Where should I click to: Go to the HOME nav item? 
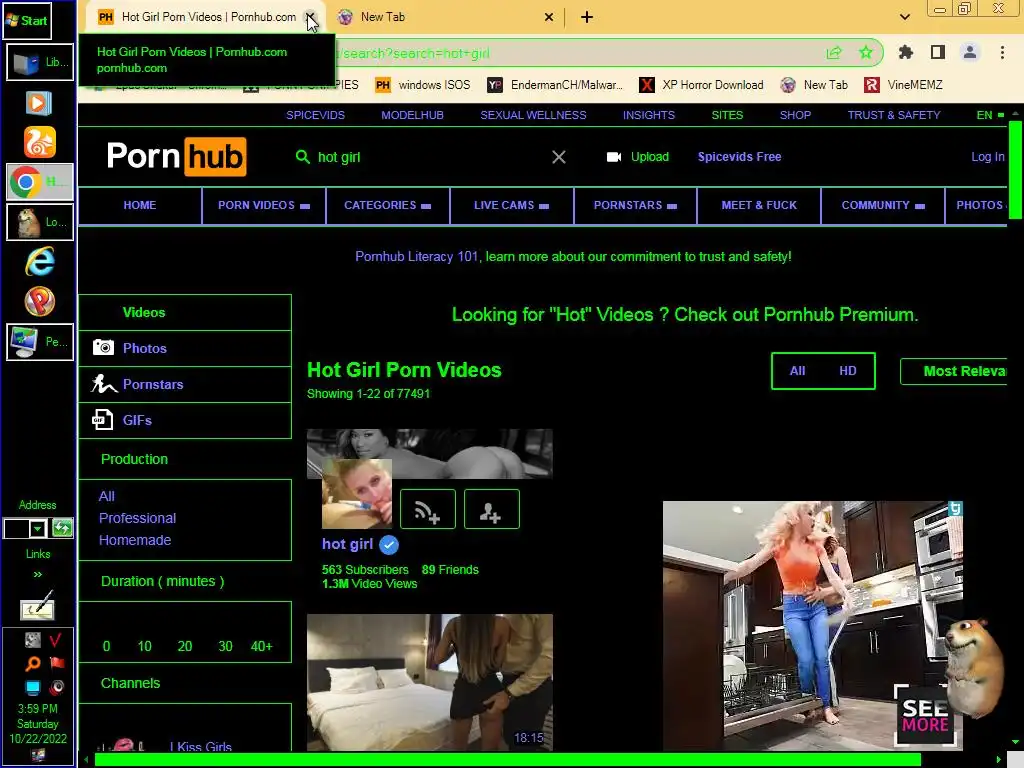coord(140,205)
